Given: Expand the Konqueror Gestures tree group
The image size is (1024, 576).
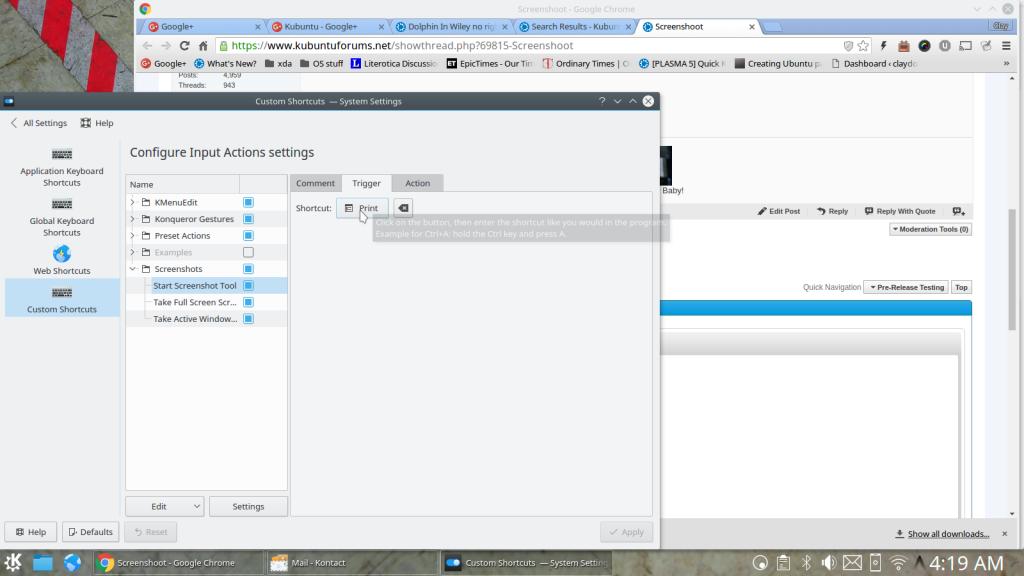Looking at the screenshot, I should [132, 219].
